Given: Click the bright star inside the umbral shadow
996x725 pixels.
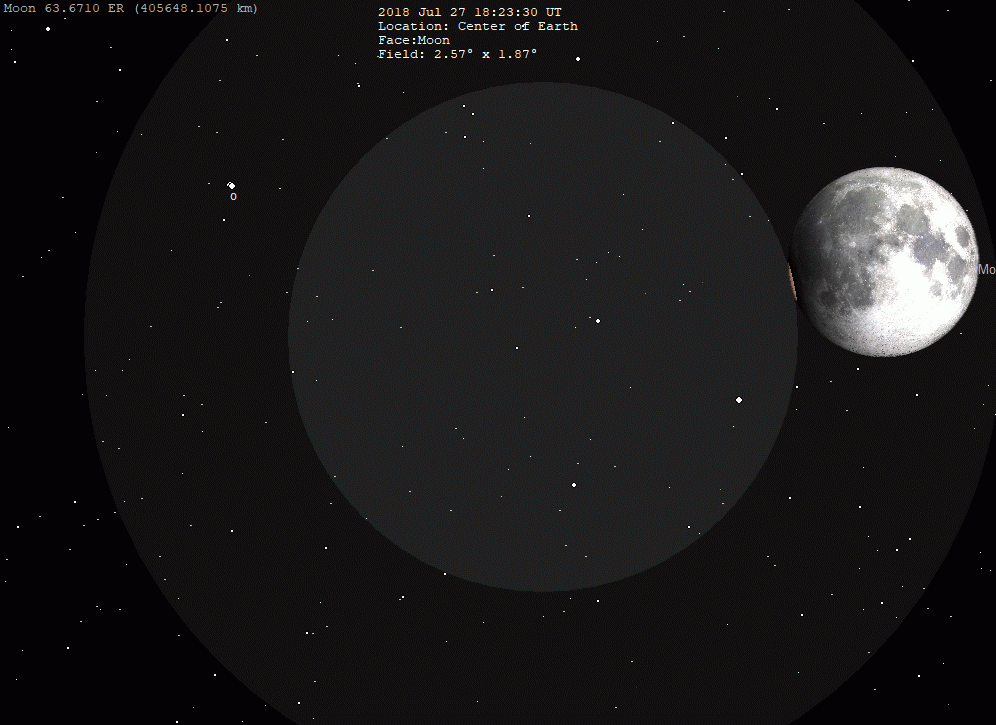Looking at the screenshot, I should [597, 320].
